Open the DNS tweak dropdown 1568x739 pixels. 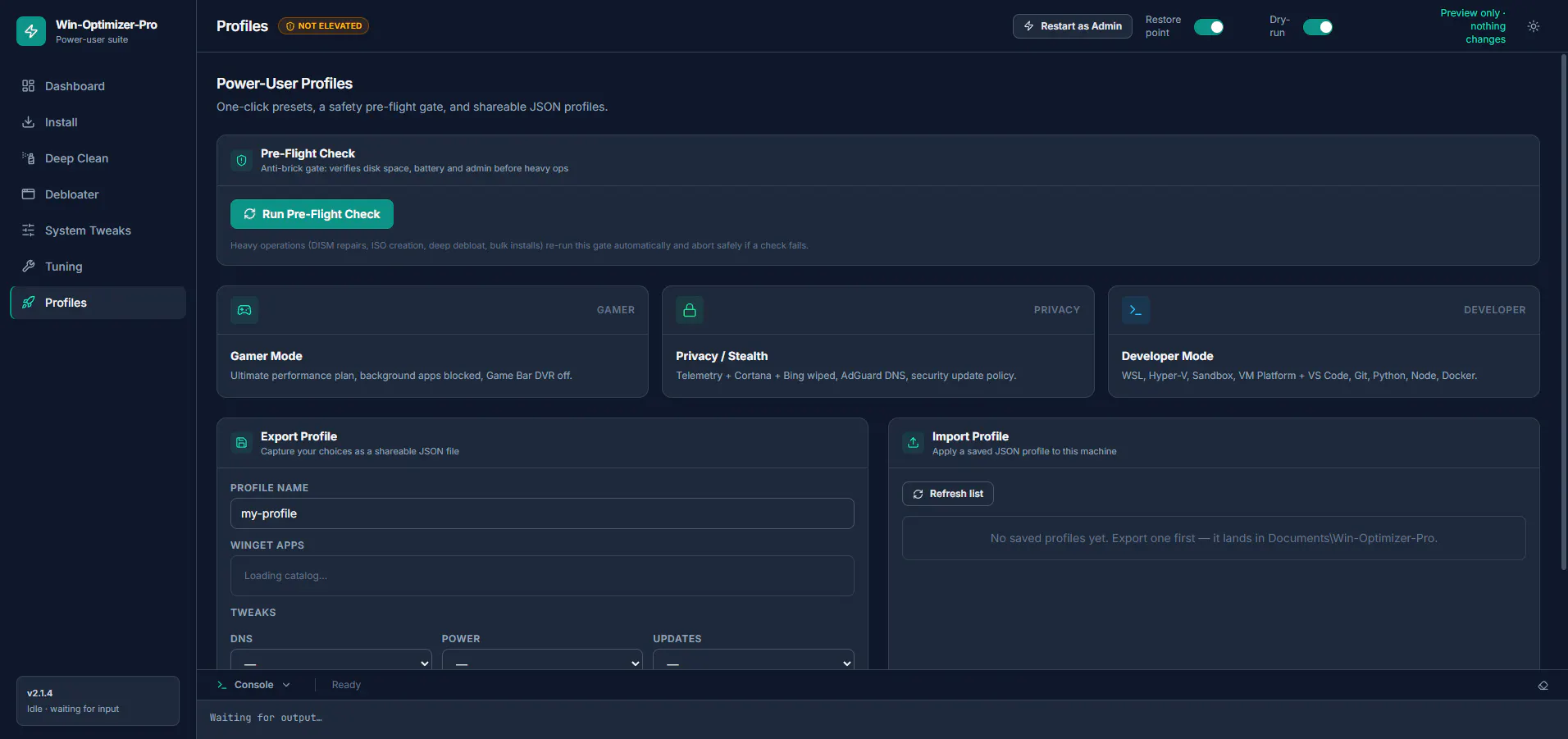(331, 660)
